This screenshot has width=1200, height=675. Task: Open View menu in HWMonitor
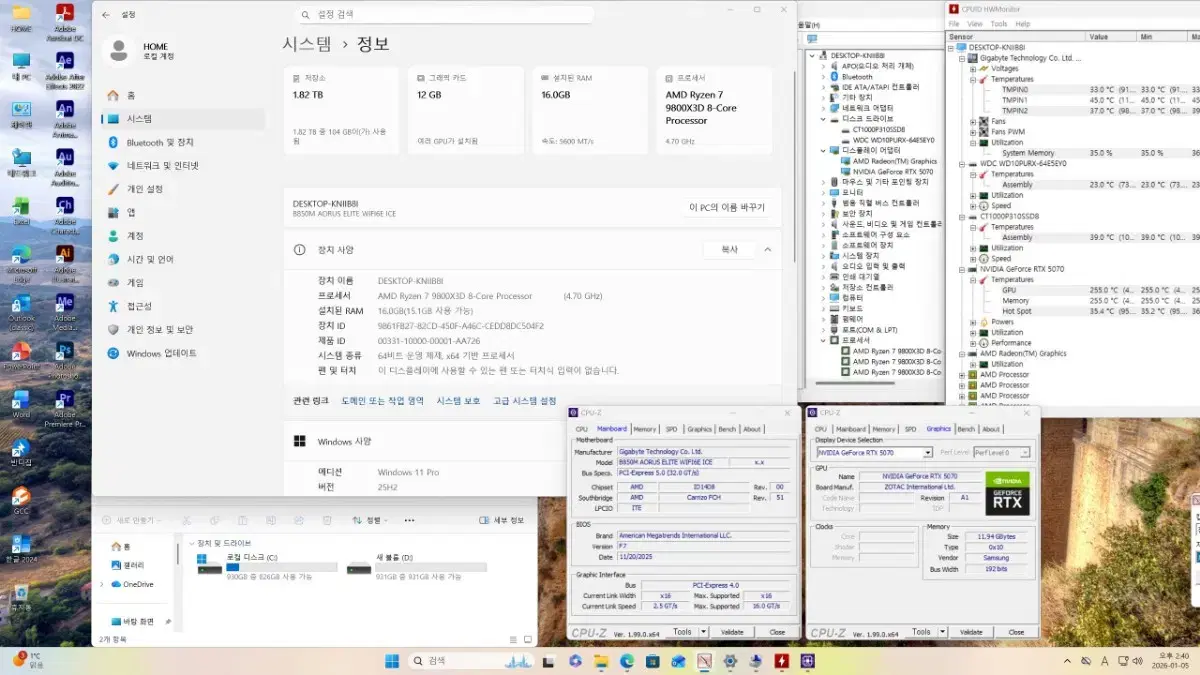[x=974, y=24]
